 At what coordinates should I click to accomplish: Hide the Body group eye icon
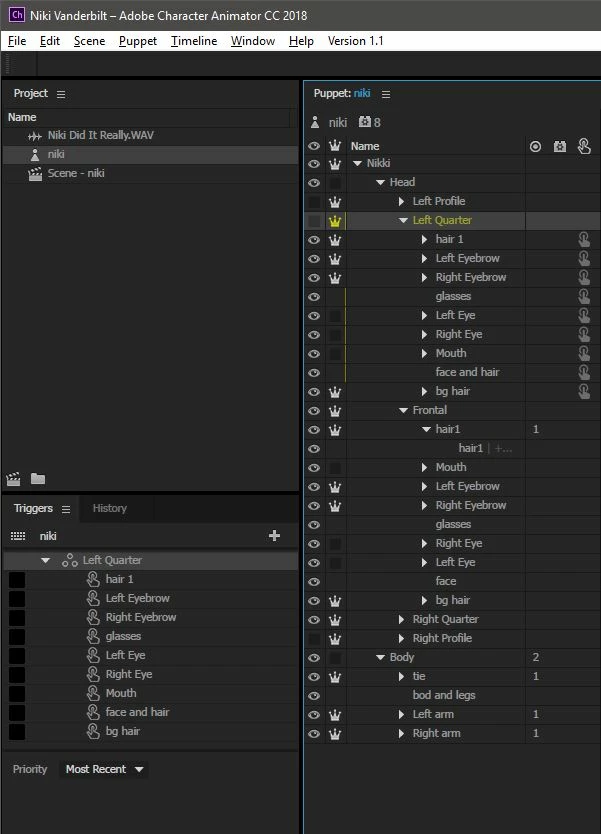[314, 658]
